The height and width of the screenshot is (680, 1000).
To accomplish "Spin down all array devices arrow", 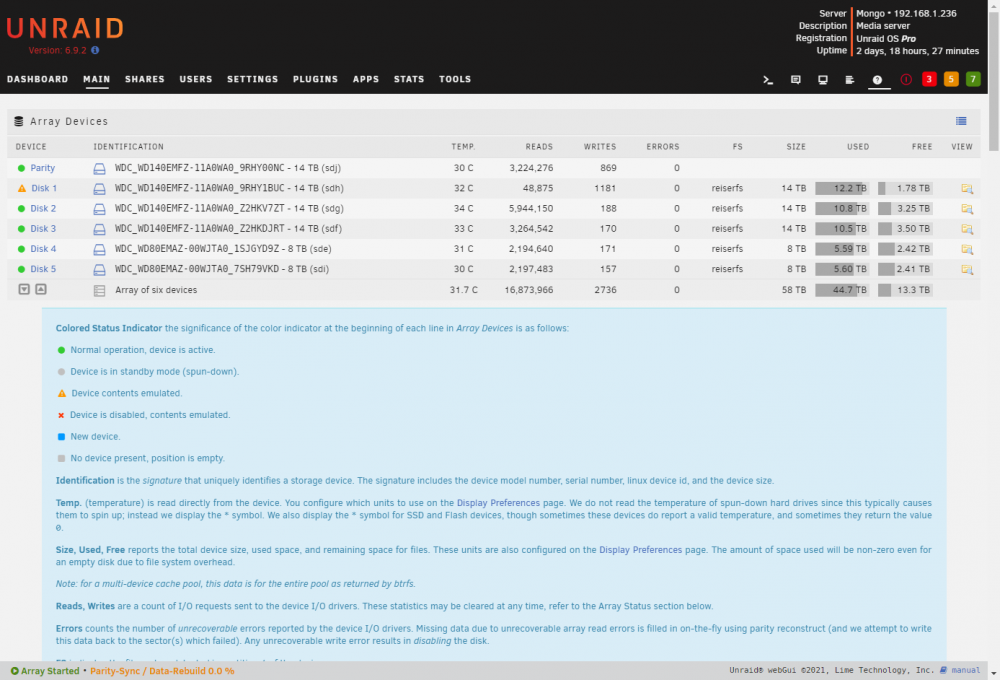I will [x=24, y=289].
